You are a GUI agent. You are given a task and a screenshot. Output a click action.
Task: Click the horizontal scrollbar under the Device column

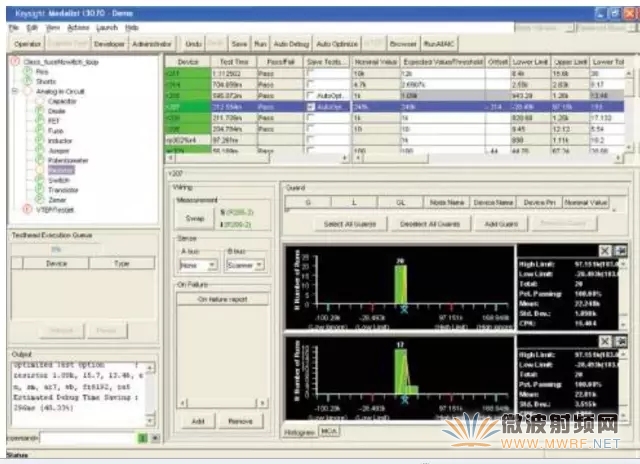pos(257,158)
